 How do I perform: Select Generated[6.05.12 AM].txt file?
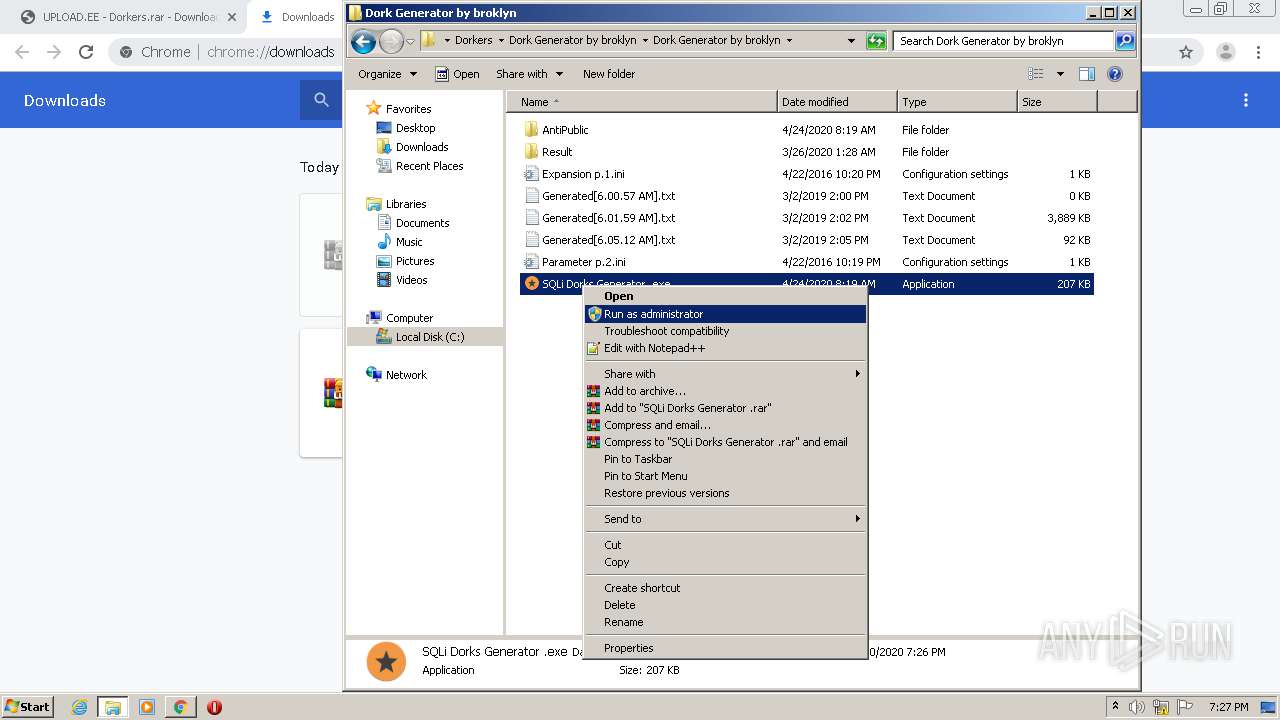pos(608,240)
